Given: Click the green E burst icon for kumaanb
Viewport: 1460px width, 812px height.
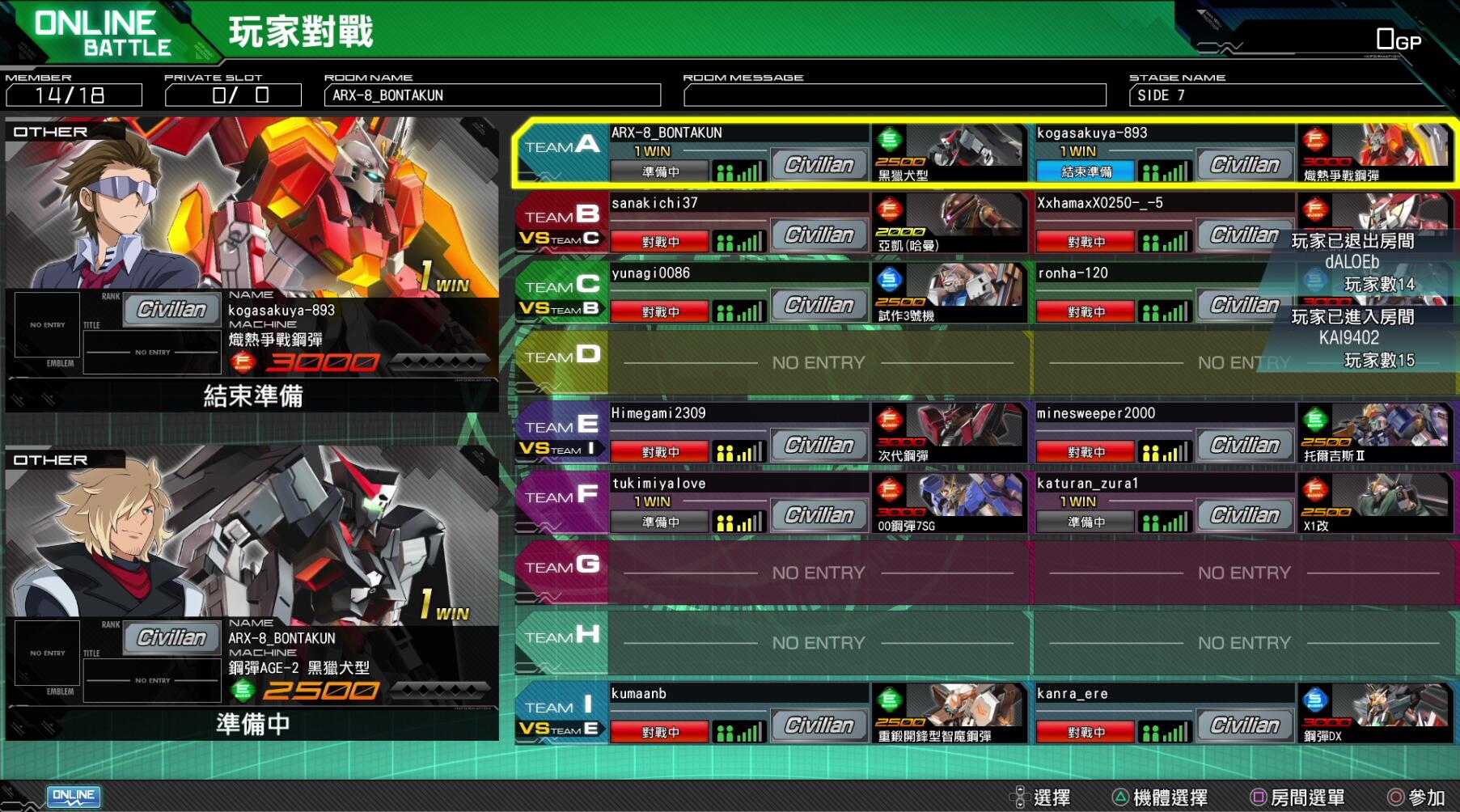Looking at the screenshot, I should (x=889, y=700).
